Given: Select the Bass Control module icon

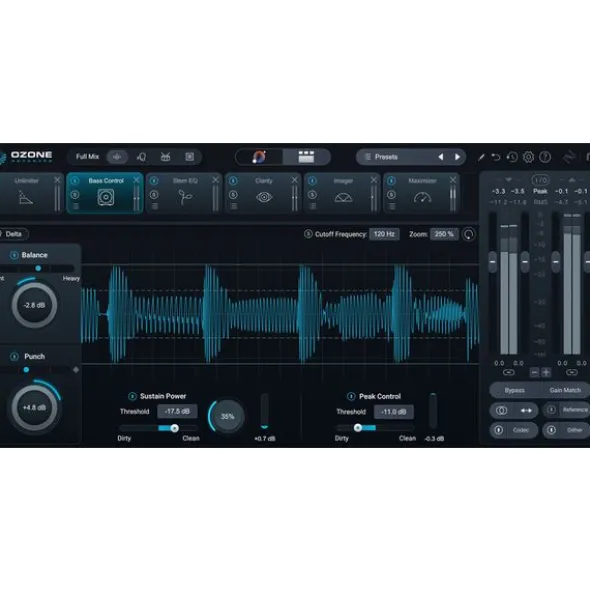Looking at the screenshot, I should (106, 197).
